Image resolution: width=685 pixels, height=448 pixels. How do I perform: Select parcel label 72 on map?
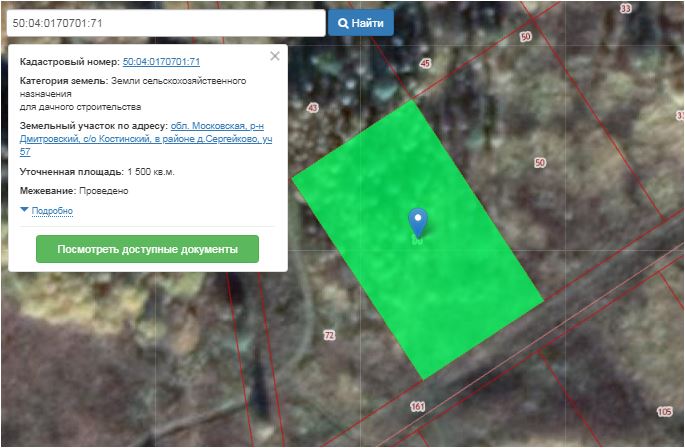tap(329, 334)
